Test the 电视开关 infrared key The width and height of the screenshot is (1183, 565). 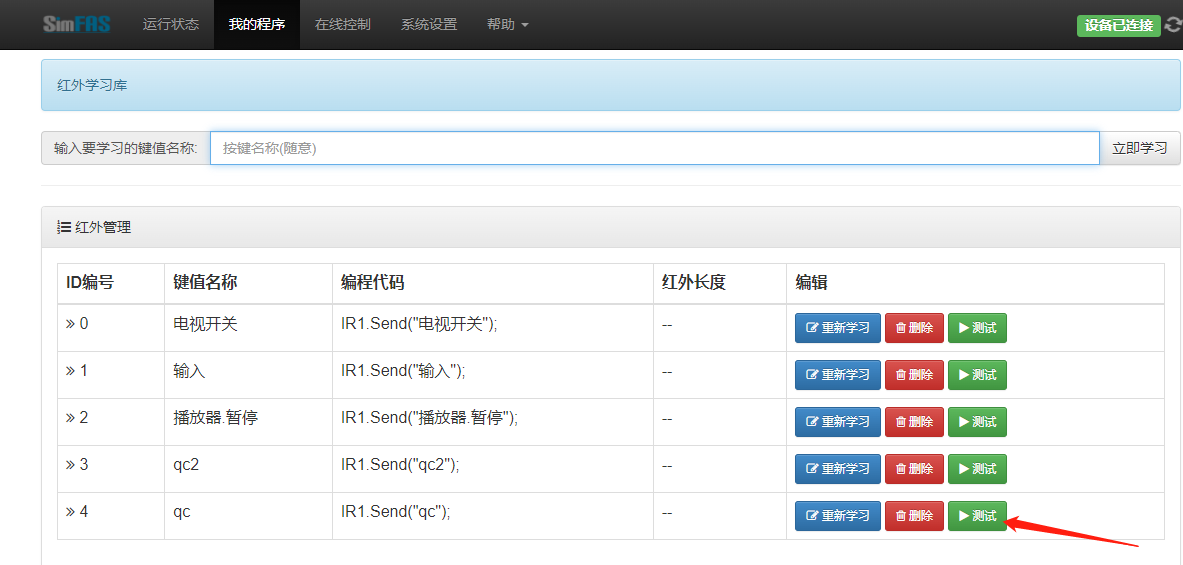pyautogui.click(x=977, y=328)
